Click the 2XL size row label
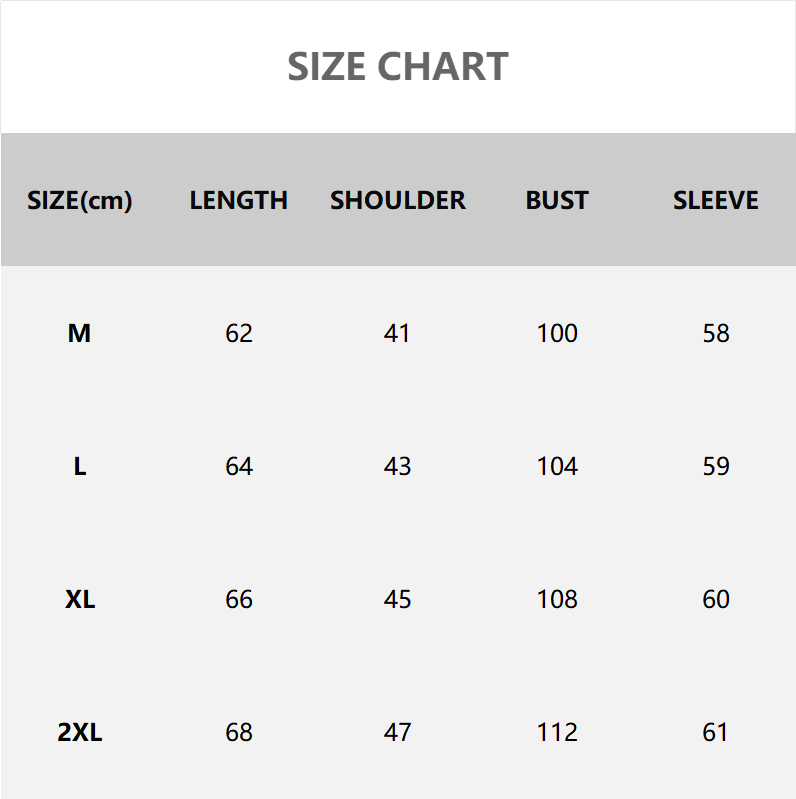This screenshot has width=796, height=799. 80,732
